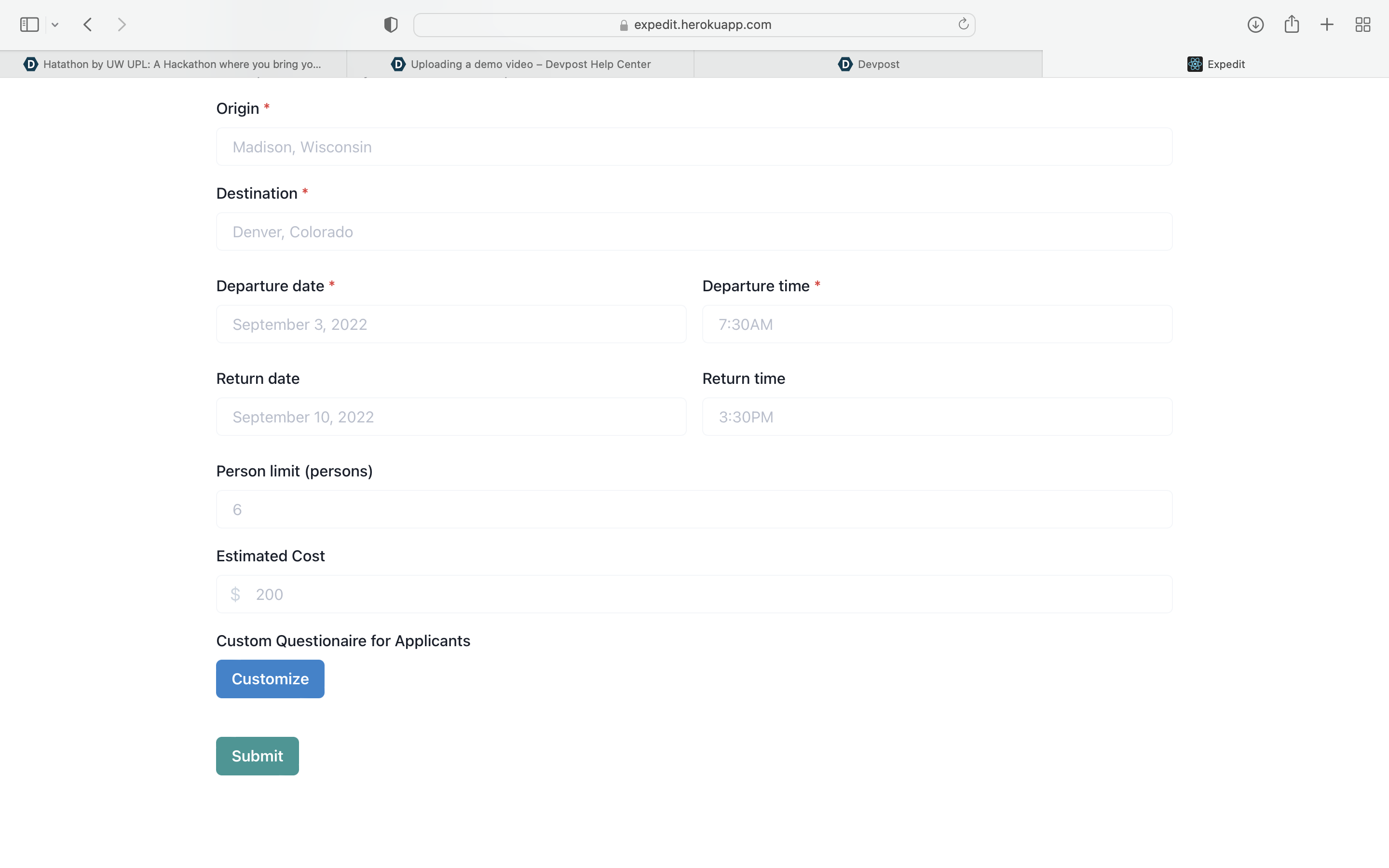Click the Return time field
The height and width of the screenshot is (868, 1389).
937,417
